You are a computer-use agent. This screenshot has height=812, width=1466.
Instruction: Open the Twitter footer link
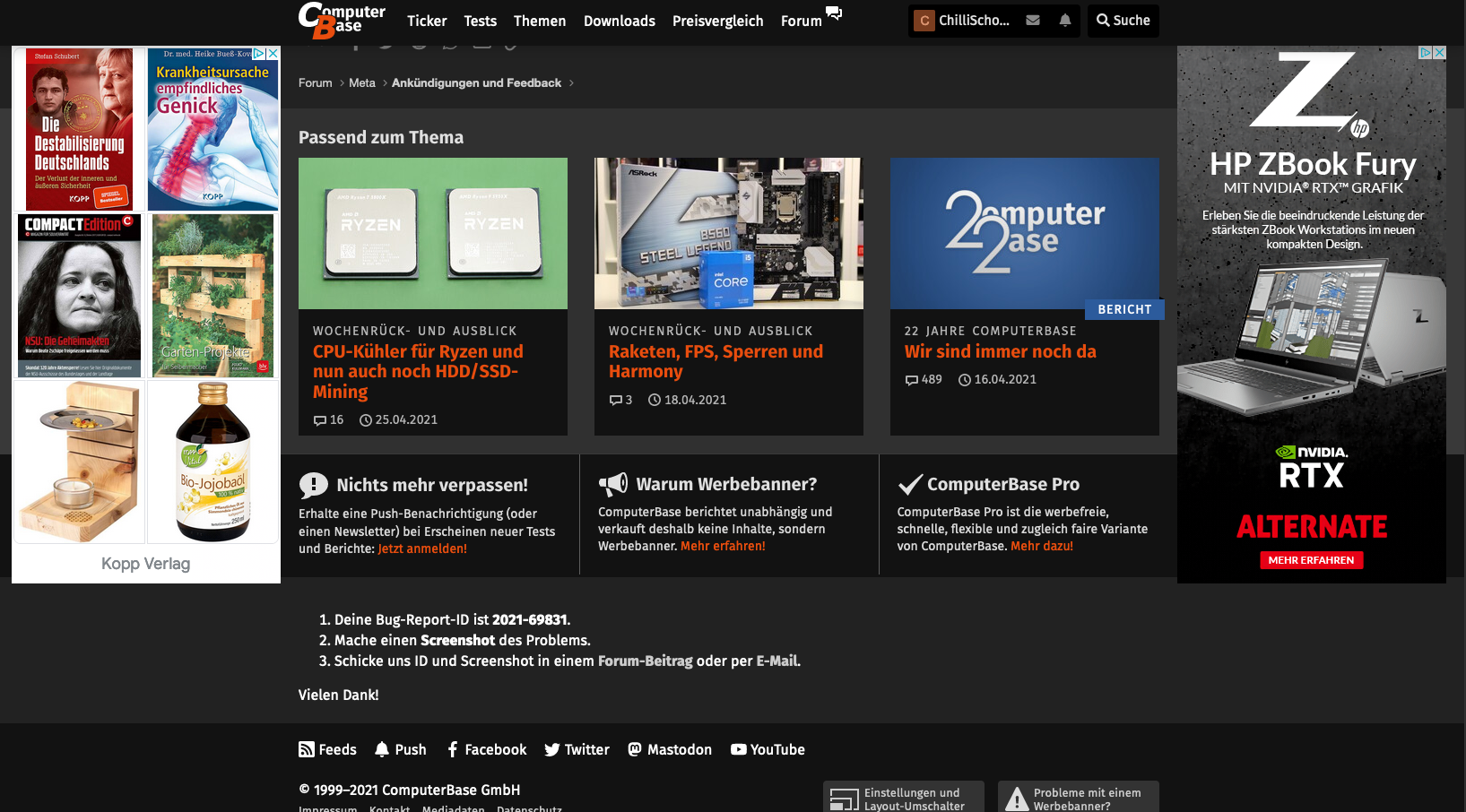(x=577, y=749)
